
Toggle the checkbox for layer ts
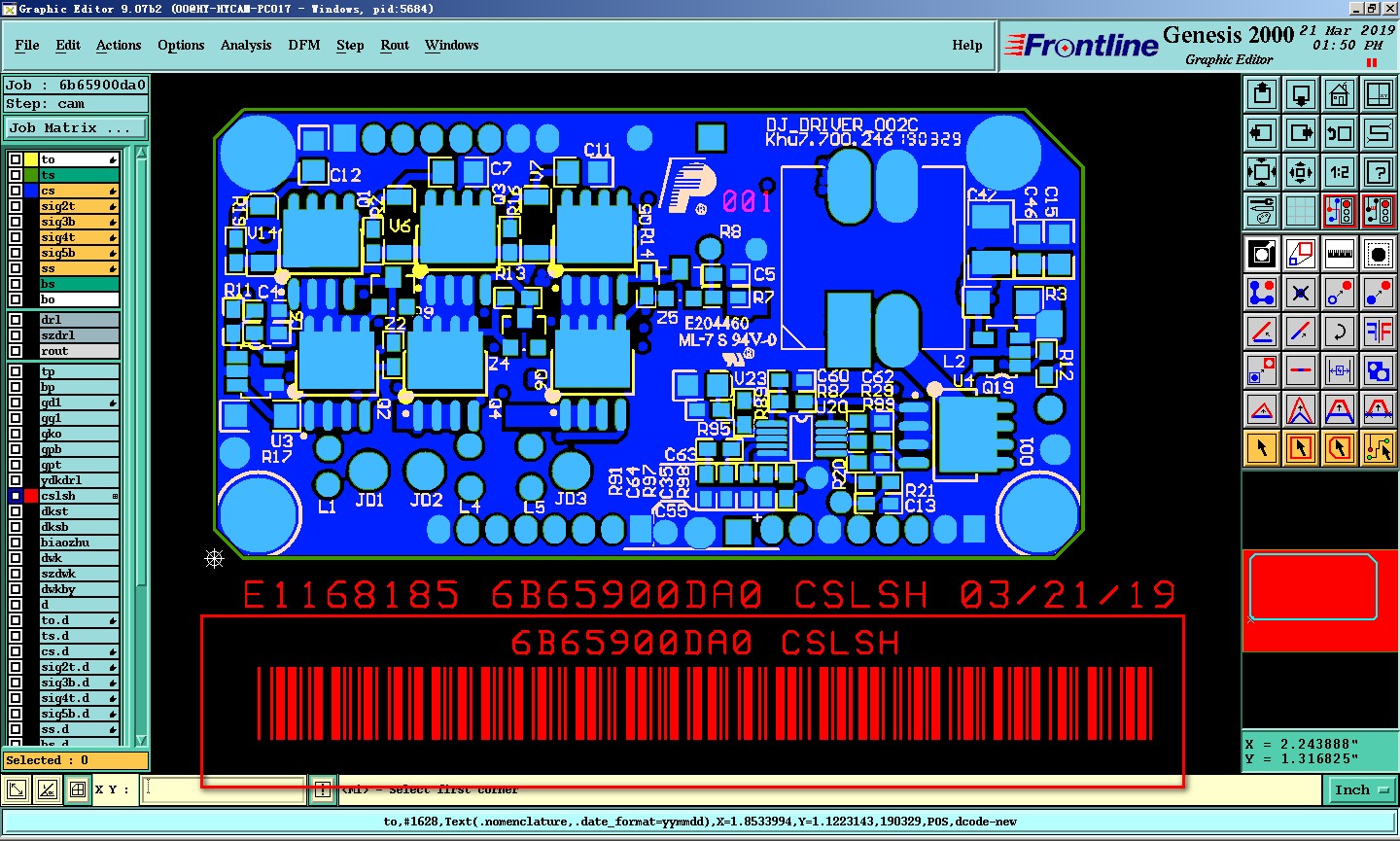click(16, 175)
